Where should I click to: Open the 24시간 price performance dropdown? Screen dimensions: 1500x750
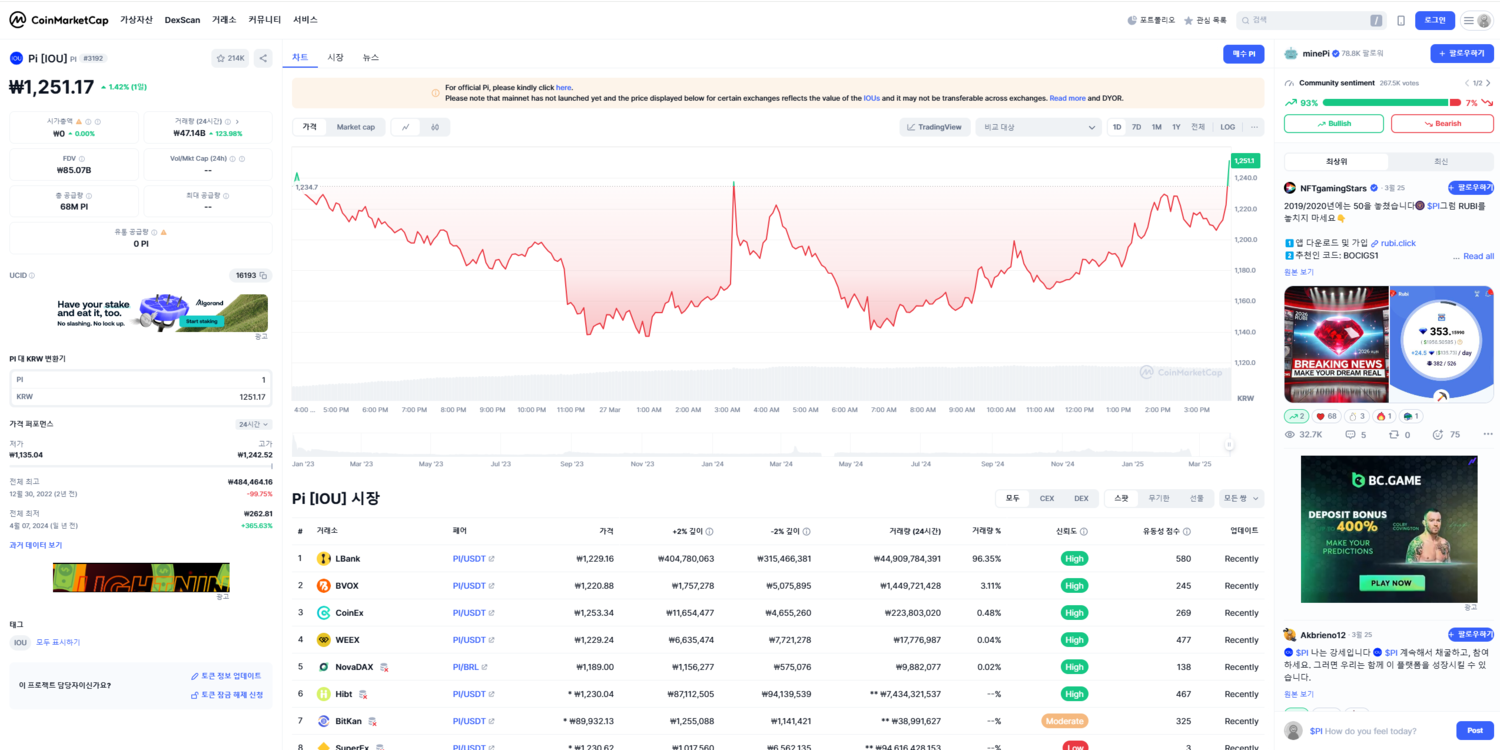253,424
